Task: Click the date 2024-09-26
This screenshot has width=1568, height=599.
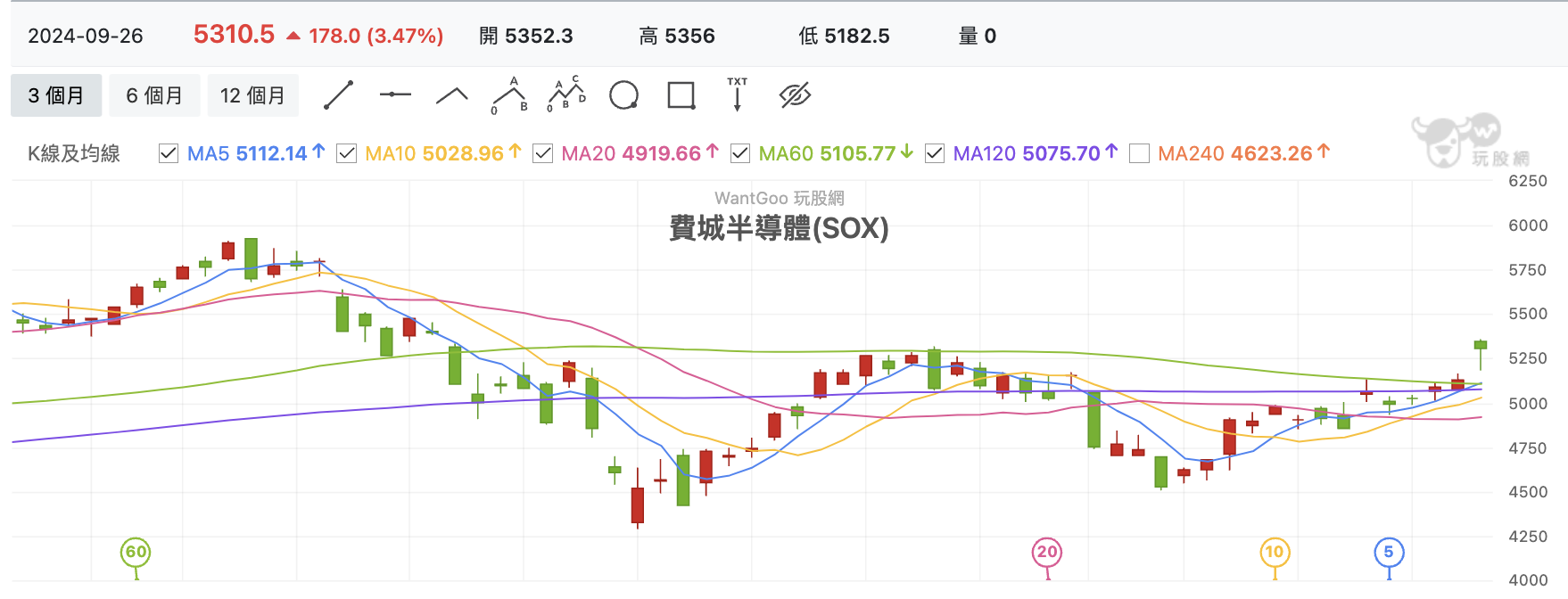Action: pyautogui.click(x=86, y=36)
